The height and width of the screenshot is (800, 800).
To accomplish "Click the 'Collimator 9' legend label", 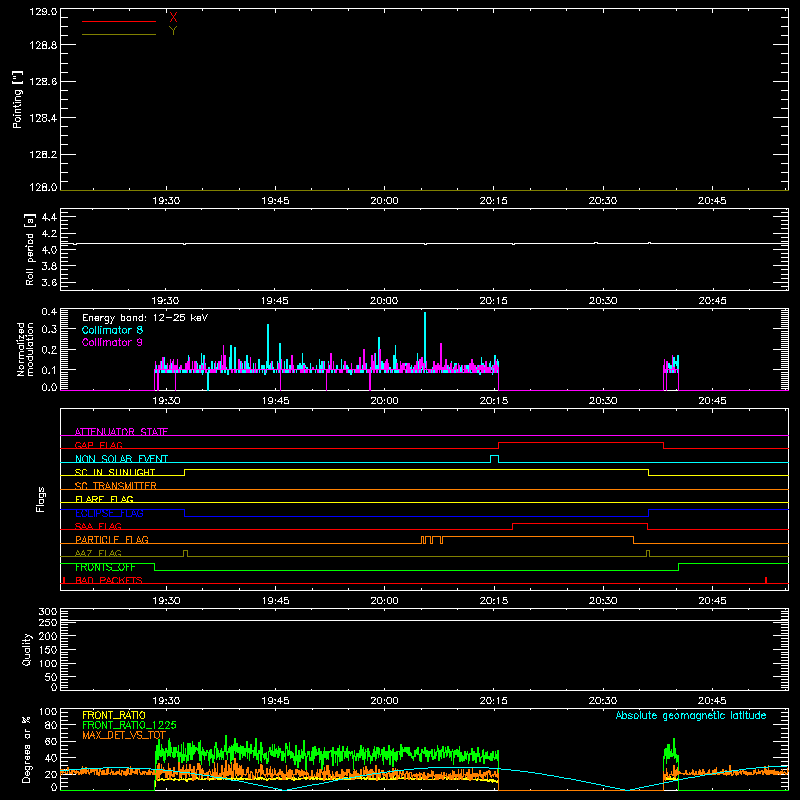I will pos(112,342).
